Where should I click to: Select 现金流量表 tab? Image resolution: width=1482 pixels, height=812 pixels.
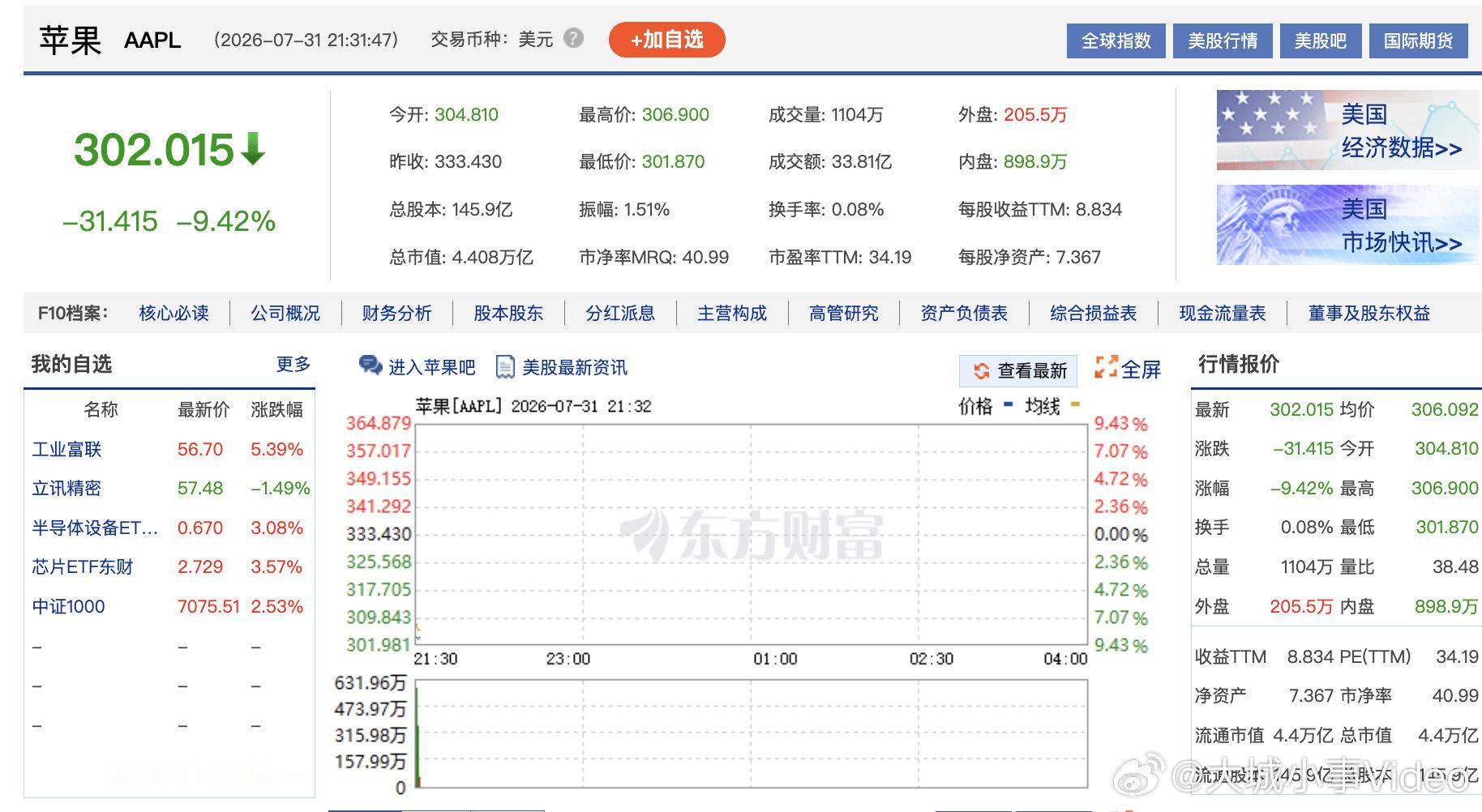[1222, 313]
